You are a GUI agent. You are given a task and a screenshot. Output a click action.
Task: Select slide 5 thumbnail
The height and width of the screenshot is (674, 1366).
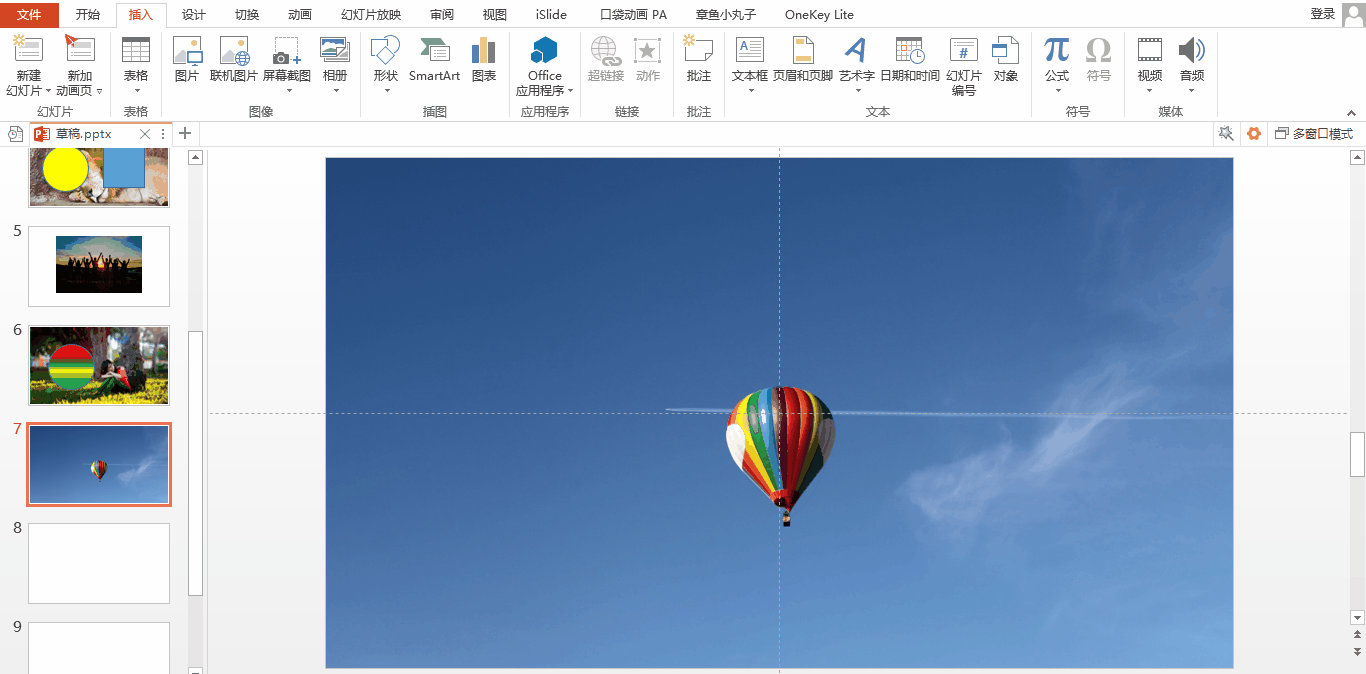coord(99,266)
